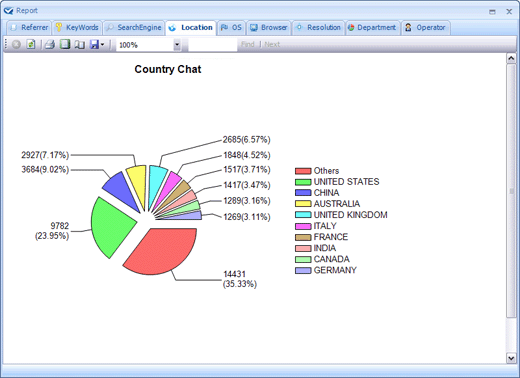Click the "1269(3.11%)" data label

pyautogui.click(x=247, y=217)
